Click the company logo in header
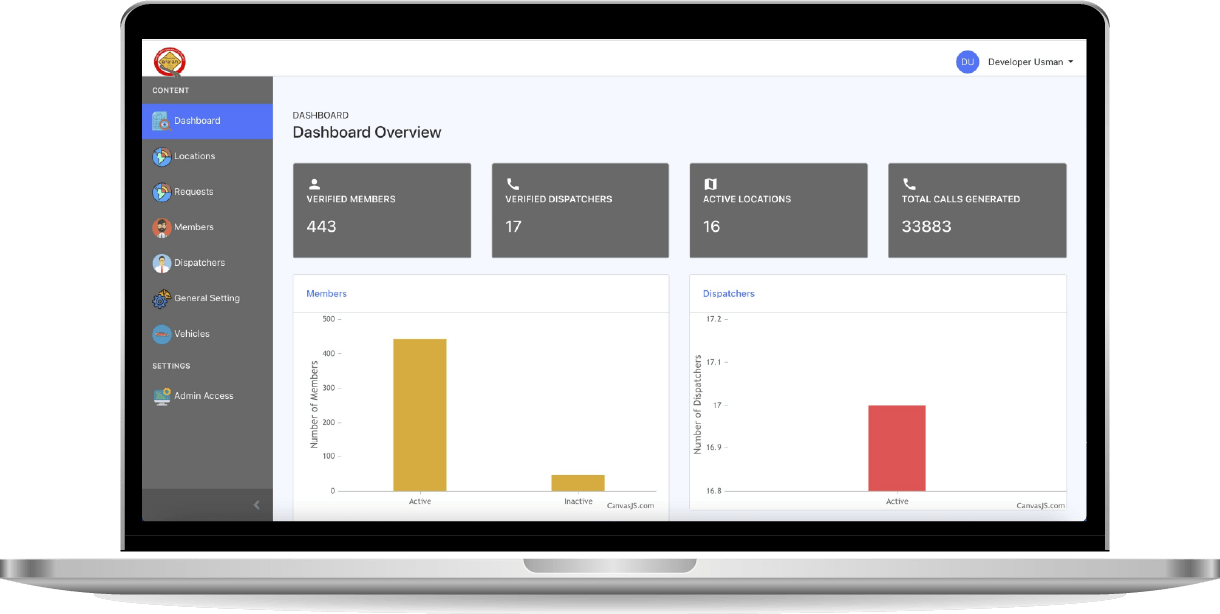This screenshot has width=1220, height=614. pyautogui.click(x=169, y=61)
